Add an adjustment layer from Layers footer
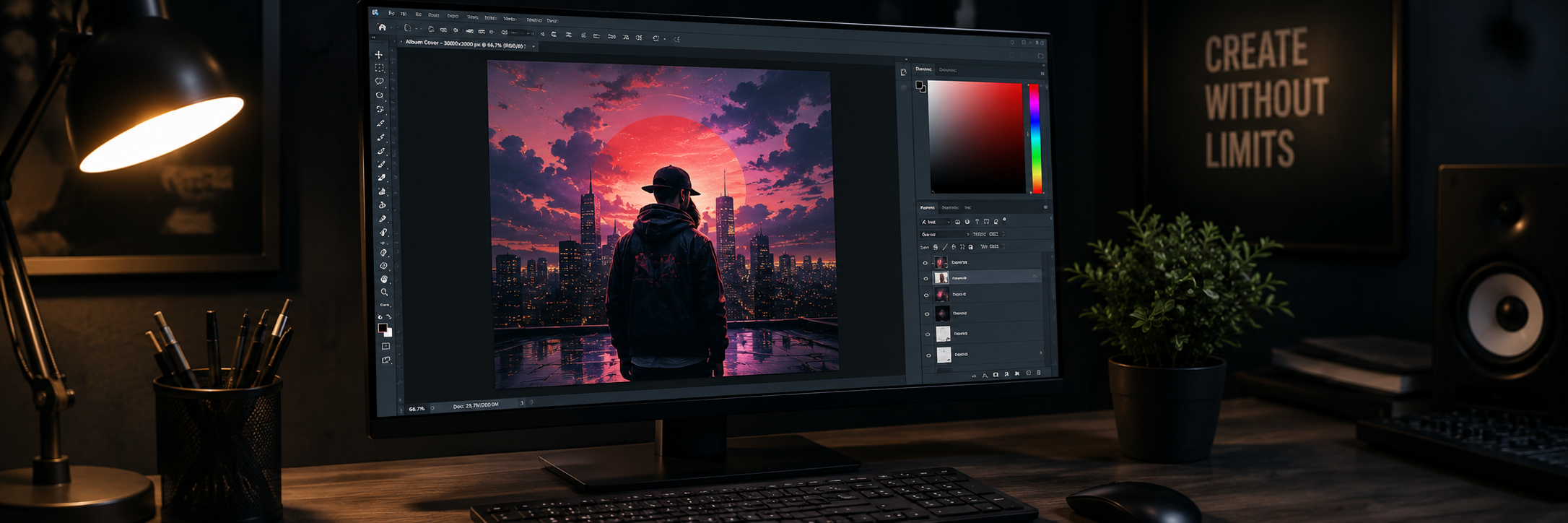 click(1006, 373)
